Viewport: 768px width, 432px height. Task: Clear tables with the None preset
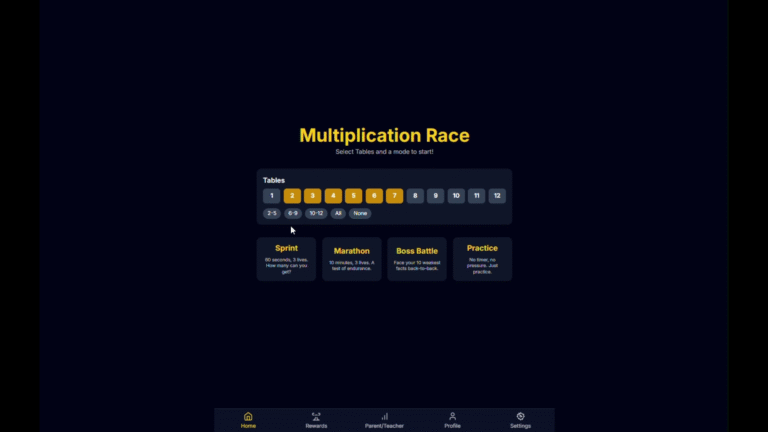click(360, 213)
